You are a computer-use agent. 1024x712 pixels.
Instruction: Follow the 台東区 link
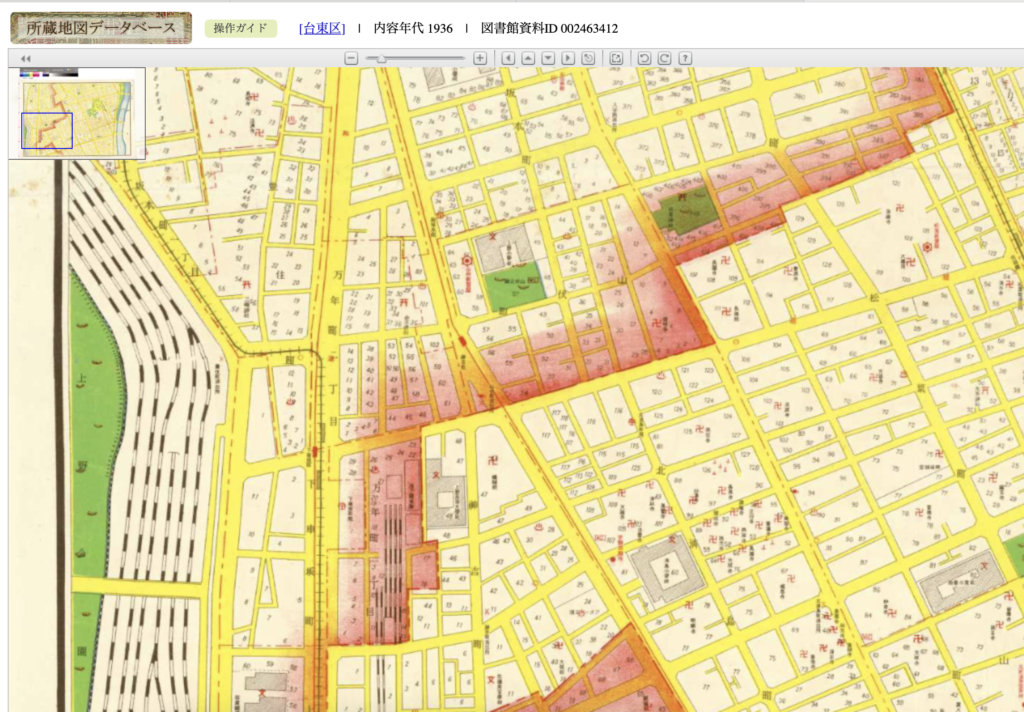click(x=321, y=28)
